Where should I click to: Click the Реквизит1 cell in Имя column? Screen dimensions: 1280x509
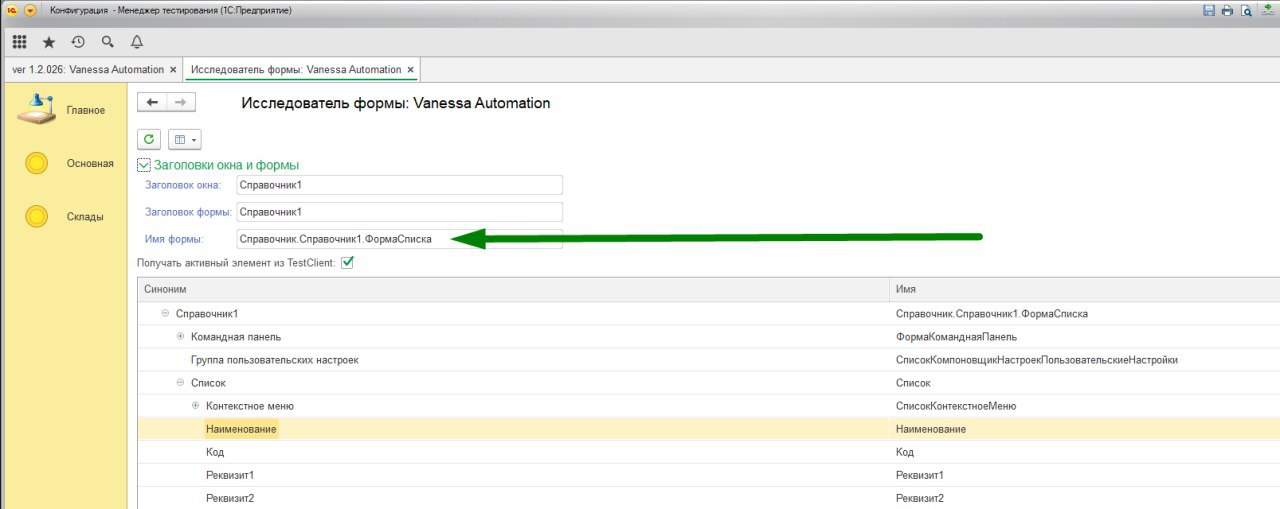click(x=1084, y=475)
